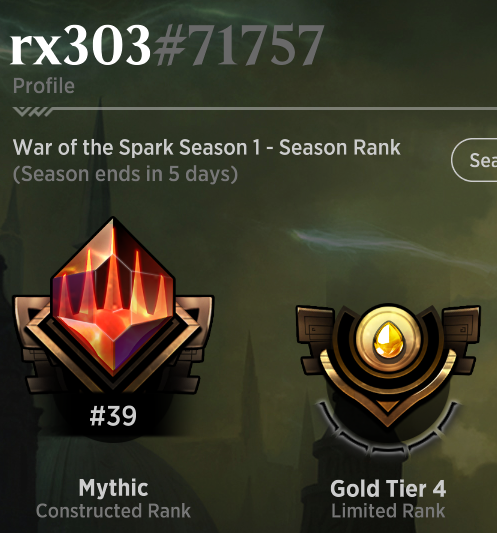Click the right bronze wing of Gold badge
Screen dimensions: 497x533
pyautogui.click(x=461, y=338)
